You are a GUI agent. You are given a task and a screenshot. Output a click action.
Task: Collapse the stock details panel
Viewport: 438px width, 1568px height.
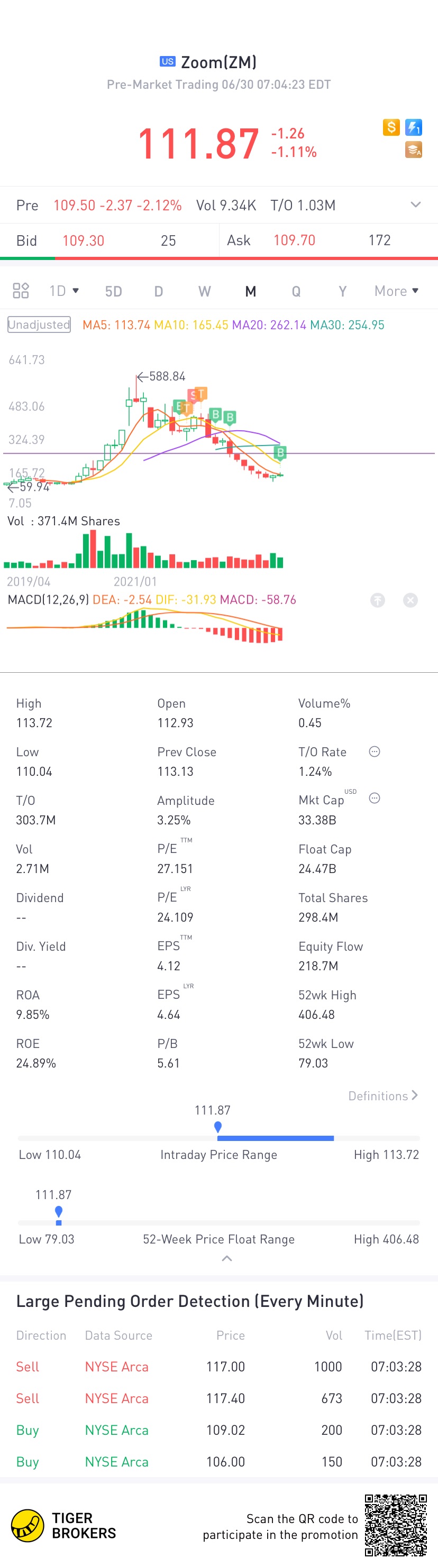[x=226, y=1258]
